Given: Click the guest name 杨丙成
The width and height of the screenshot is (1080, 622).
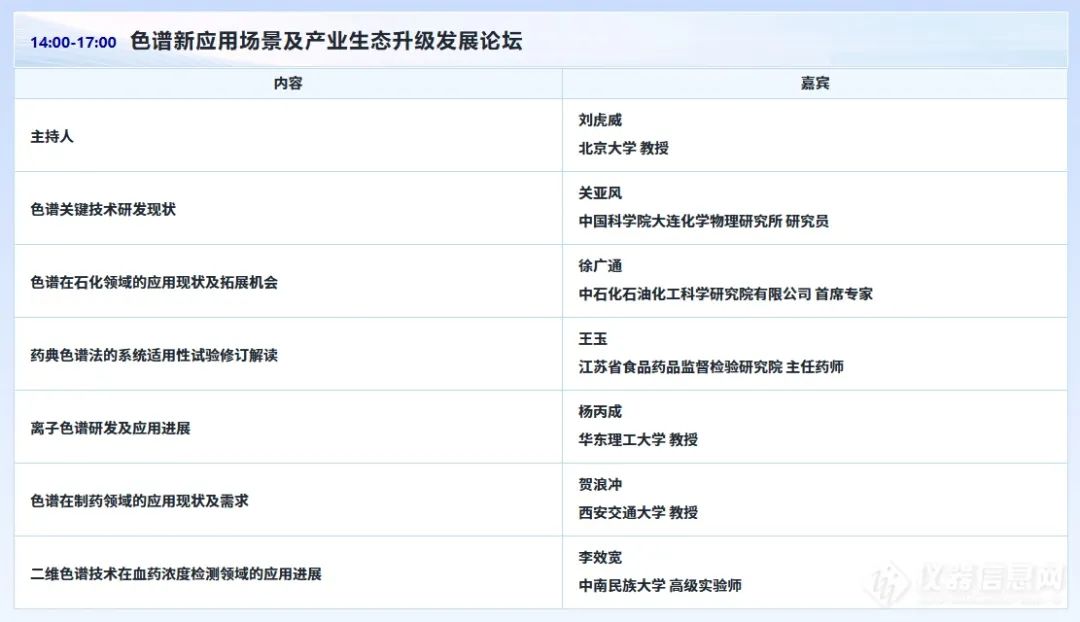Looking at the screenshot, I should (600, 412).
